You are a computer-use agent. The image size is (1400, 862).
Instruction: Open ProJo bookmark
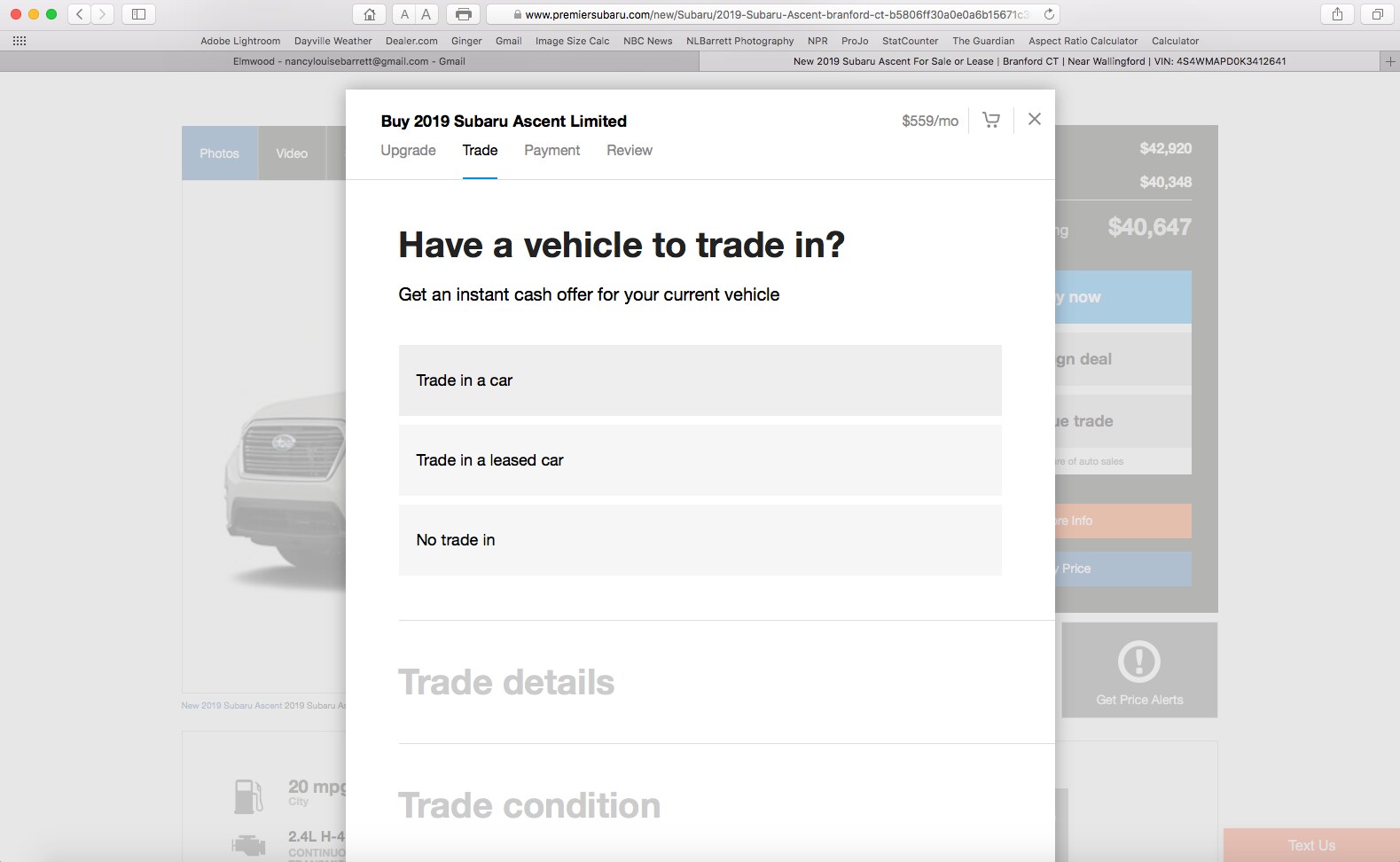pyautogui.click(x=855, y=41)
